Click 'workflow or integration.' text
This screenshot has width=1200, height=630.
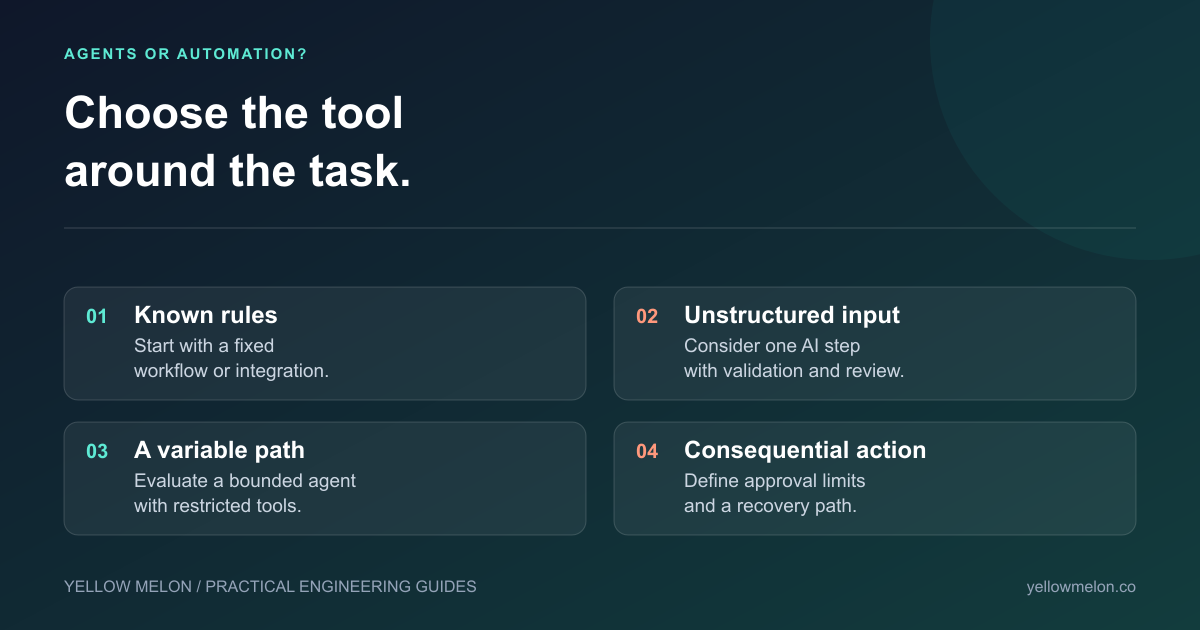pyautogui.click(x=232, y=370)
